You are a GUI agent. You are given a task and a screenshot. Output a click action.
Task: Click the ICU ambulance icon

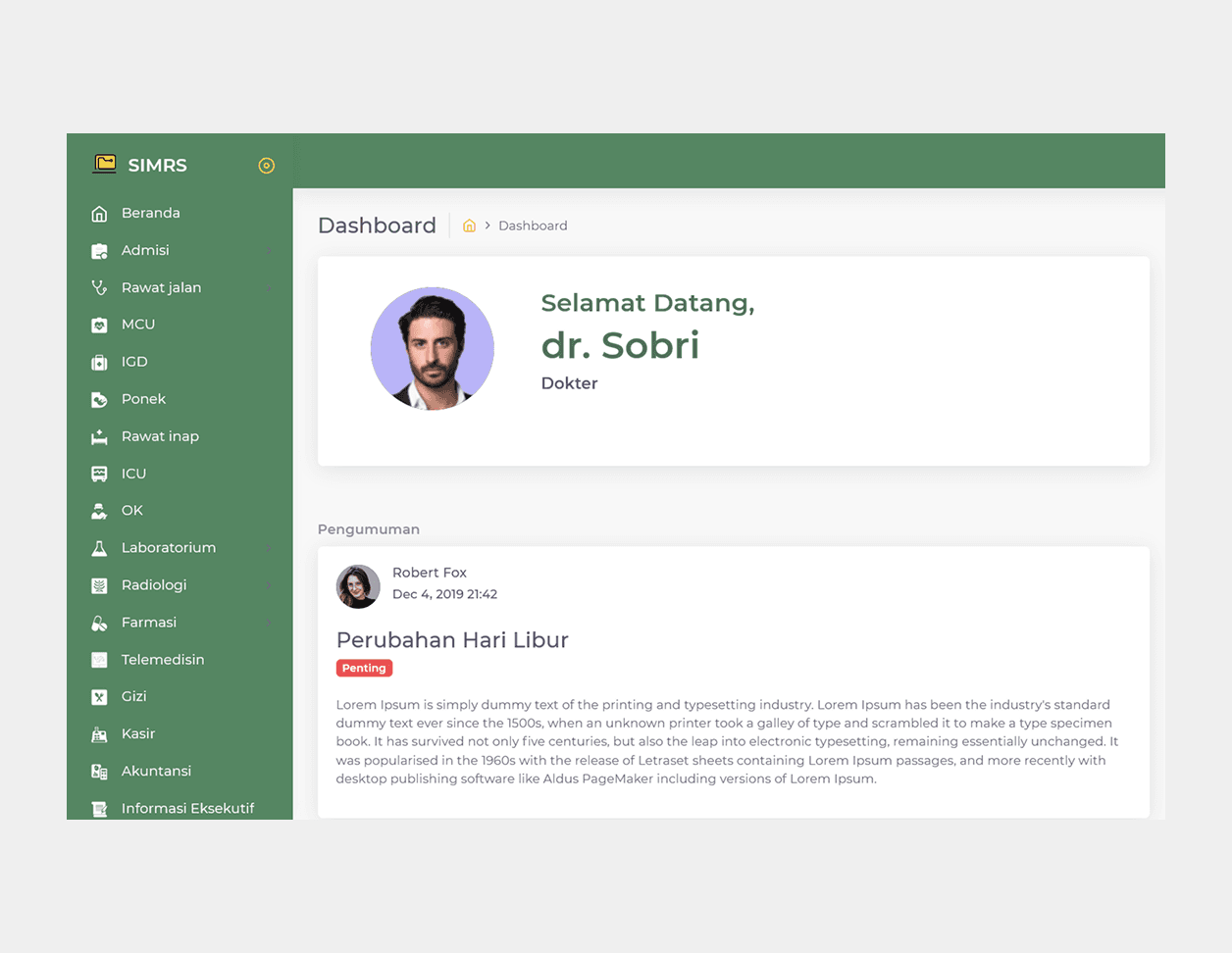pyautogui.click(x=99, y=474)
